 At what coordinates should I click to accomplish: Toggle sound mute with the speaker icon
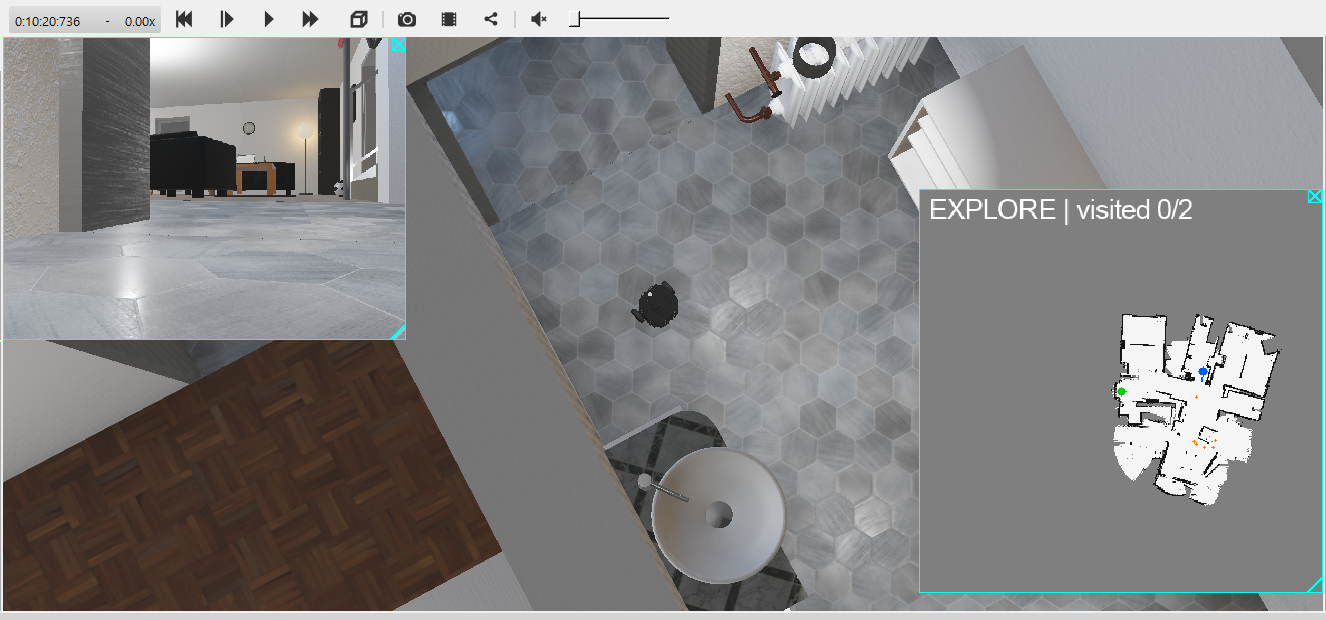click(x=538, y=19)
